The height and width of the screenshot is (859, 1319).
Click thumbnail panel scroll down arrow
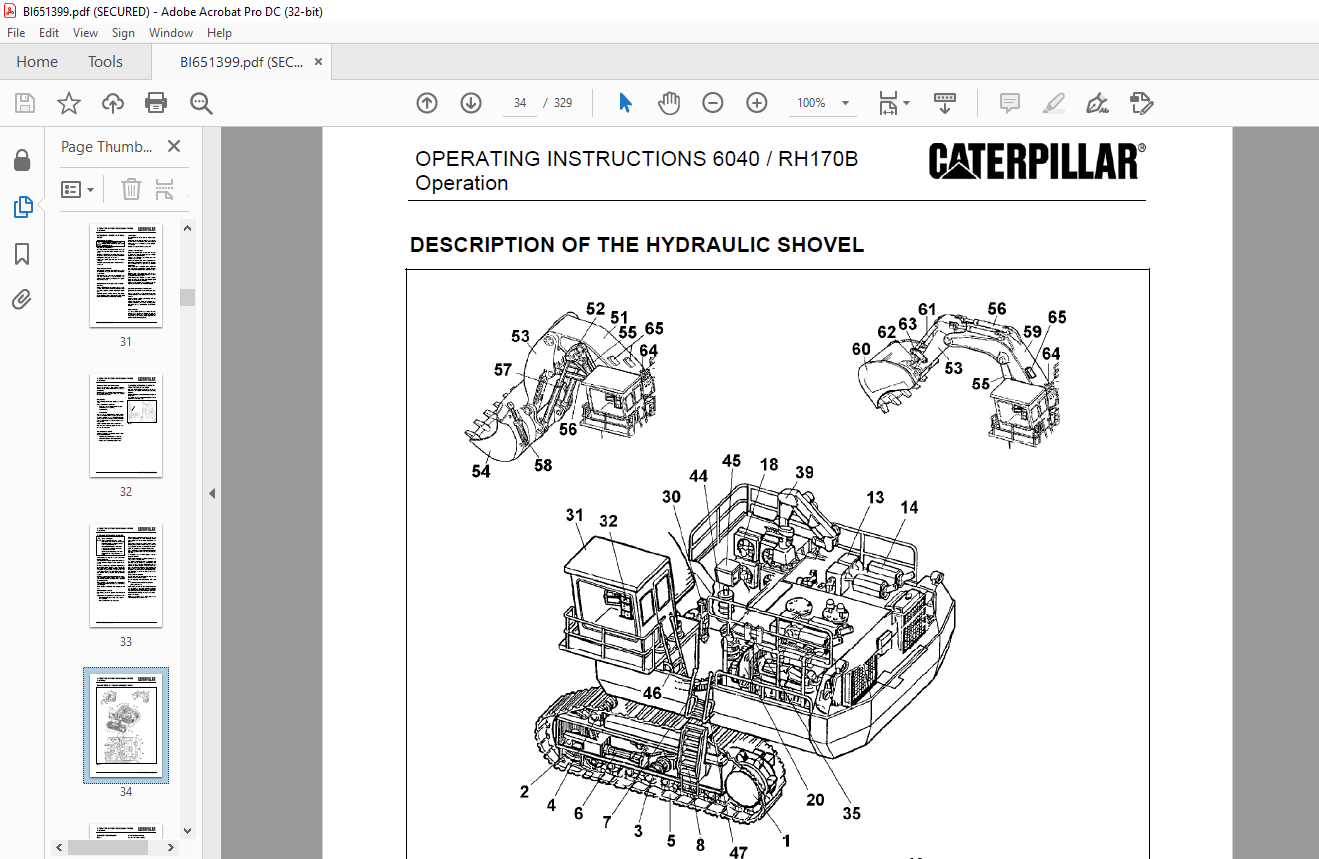click(188, 830)
